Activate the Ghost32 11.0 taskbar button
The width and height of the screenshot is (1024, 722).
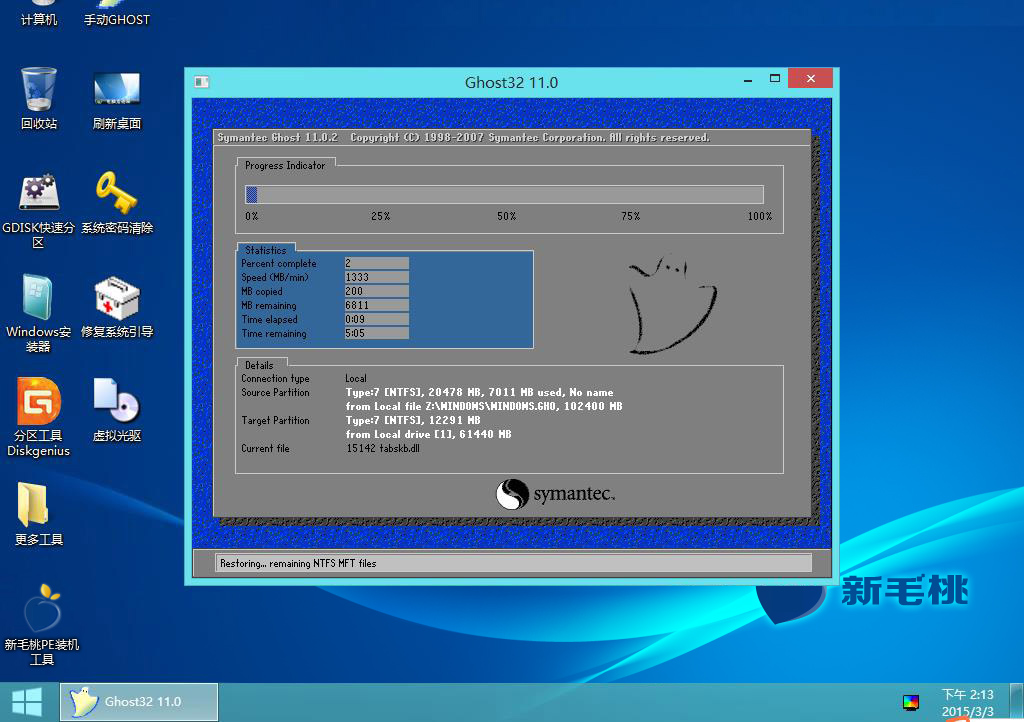(139, 702)
